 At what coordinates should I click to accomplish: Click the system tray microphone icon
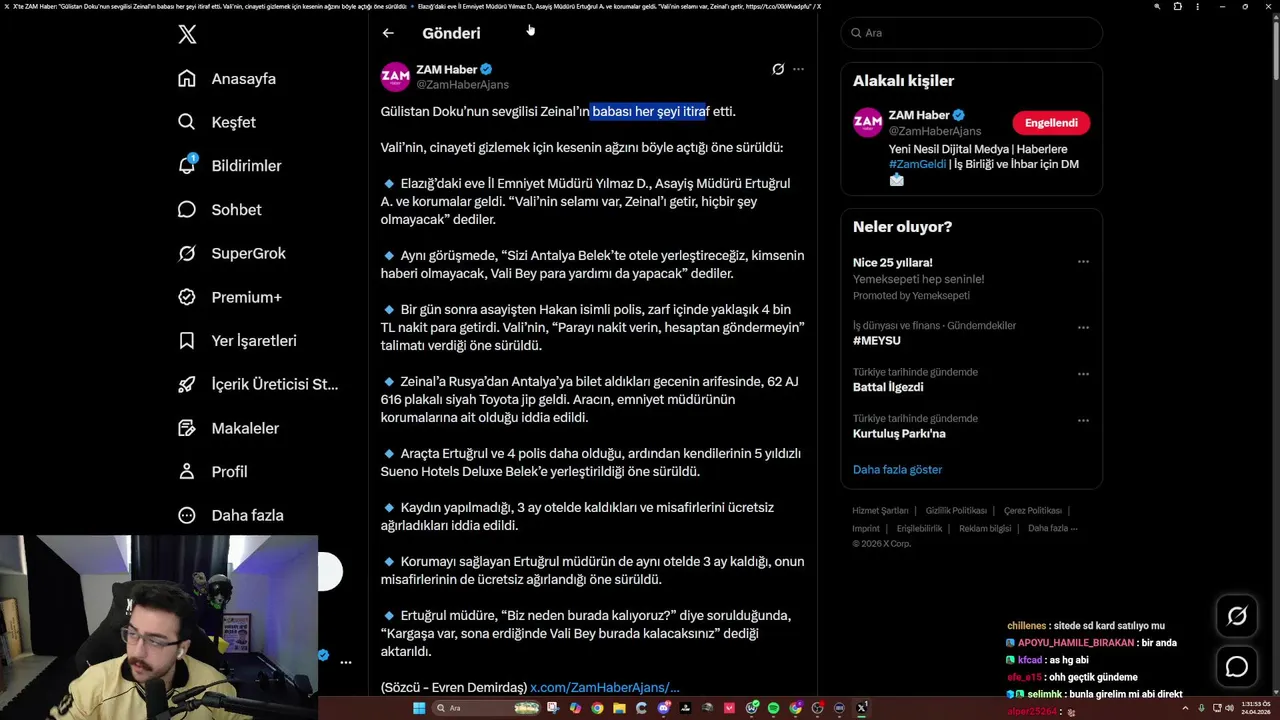tap(1201, 708)
